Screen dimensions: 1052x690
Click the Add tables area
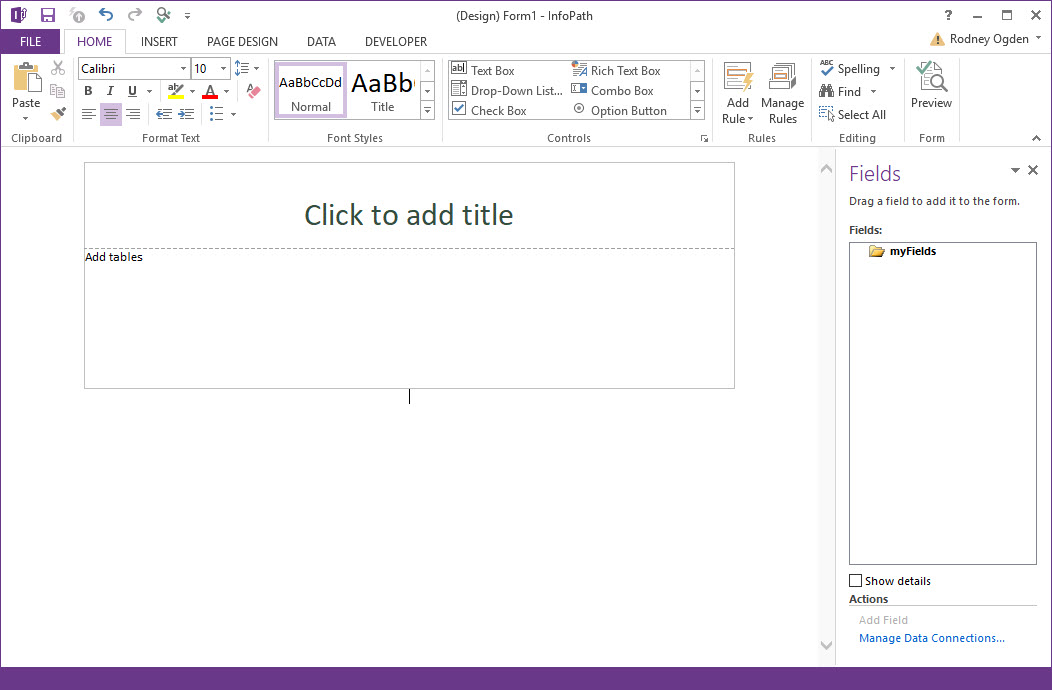[113, 257]
